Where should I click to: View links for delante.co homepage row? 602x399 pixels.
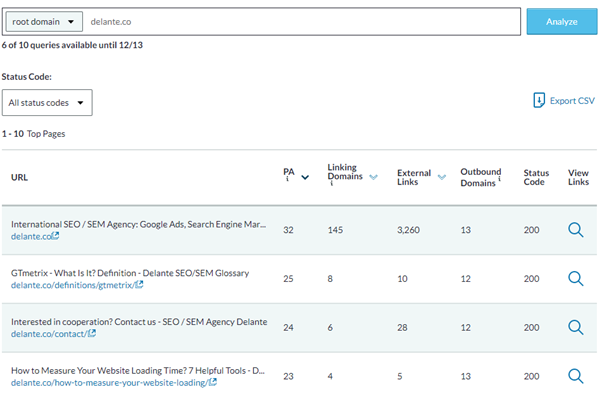[x=576, y=230]
